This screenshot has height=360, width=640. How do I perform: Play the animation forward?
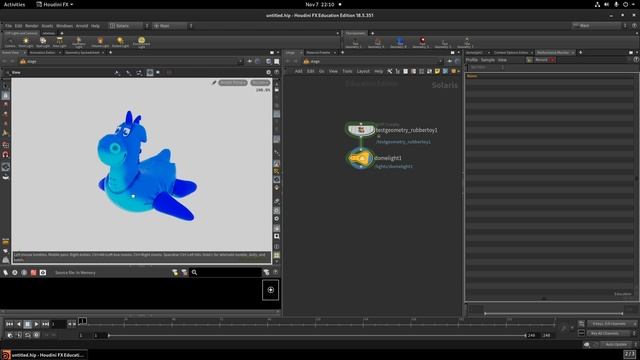36,324
